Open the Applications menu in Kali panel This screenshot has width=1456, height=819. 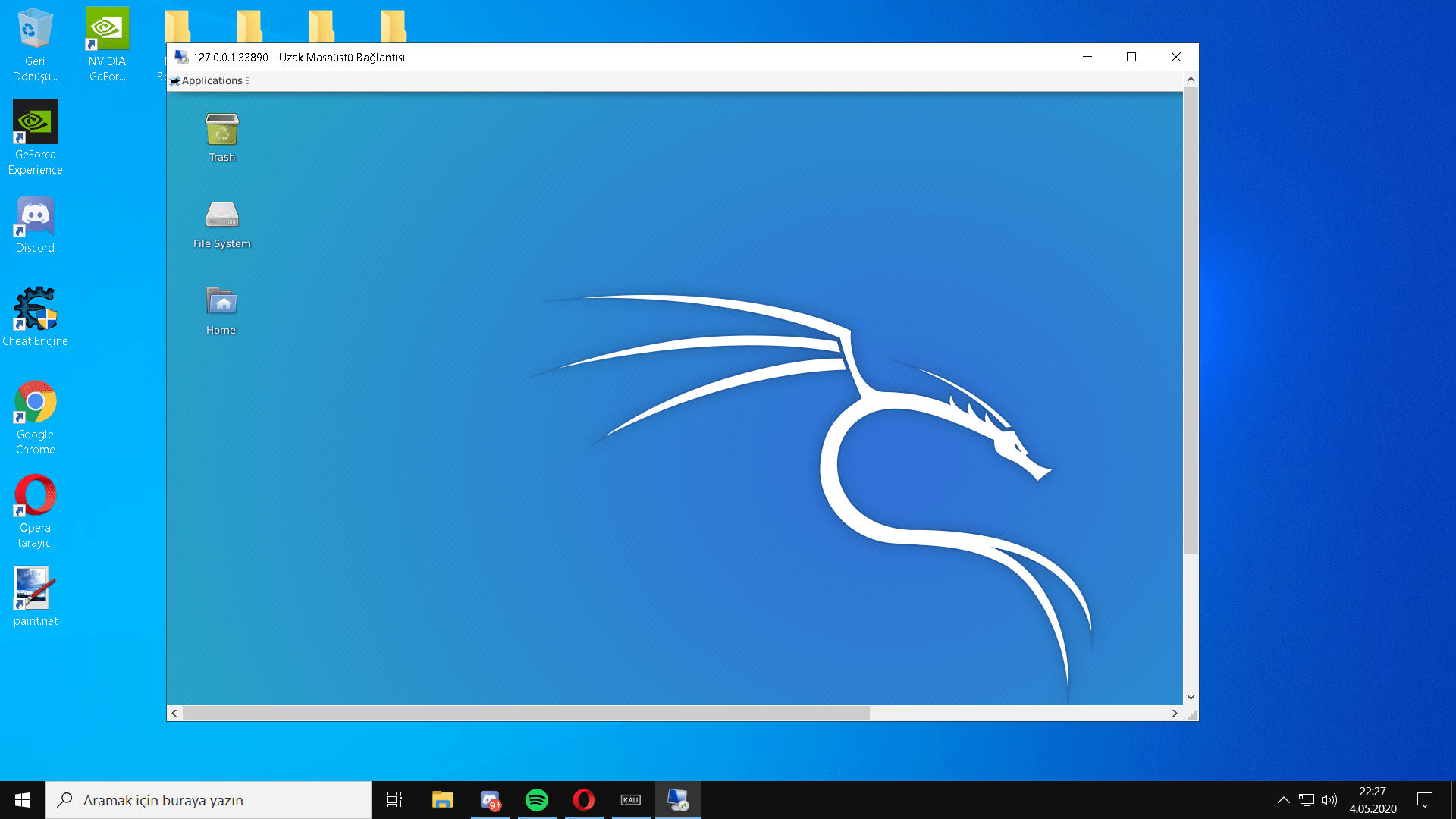coord(211,80)
